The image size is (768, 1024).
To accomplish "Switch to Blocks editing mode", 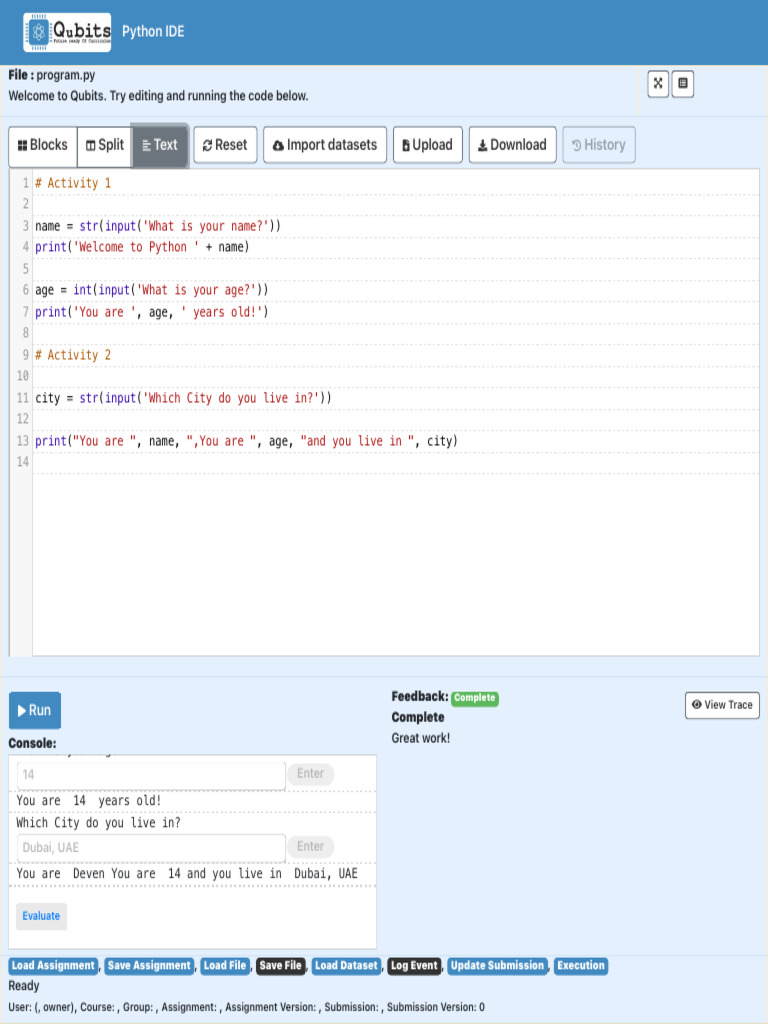I will (43, 145).
